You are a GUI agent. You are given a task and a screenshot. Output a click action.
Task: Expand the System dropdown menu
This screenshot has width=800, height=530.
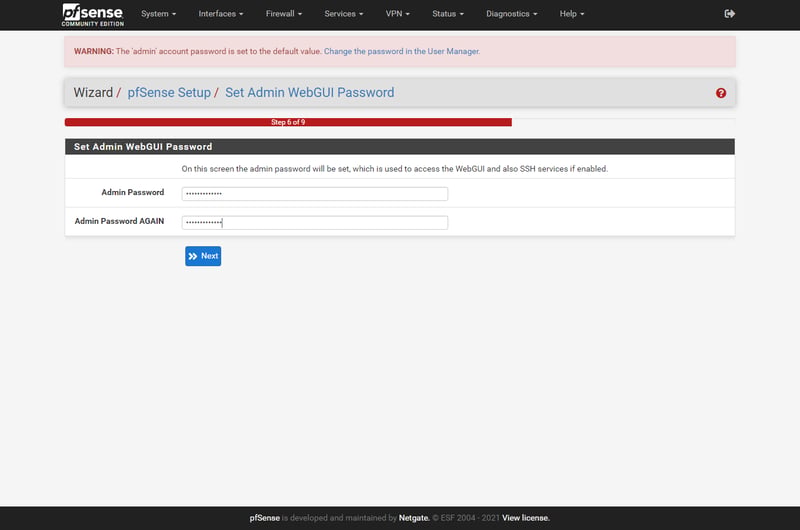(158, 14)
